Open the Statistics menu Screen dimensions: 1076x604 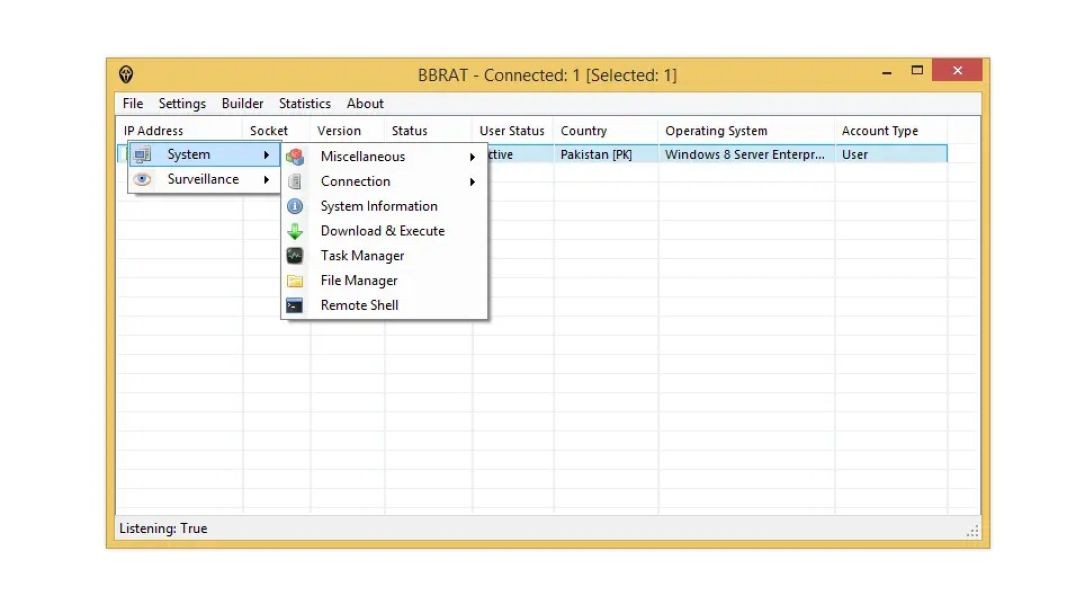pos(304,103)
